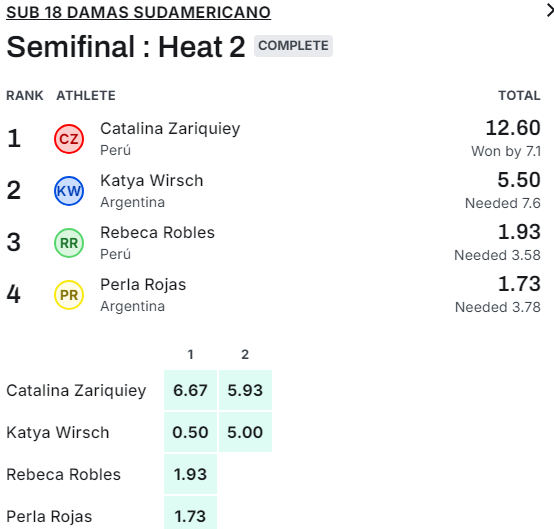This screenshot has height=529, width=554.
Task: Select Catalina Zariquiey's wave 2 score 5.93
Action: pyautogui.click(x=245, y=390)
